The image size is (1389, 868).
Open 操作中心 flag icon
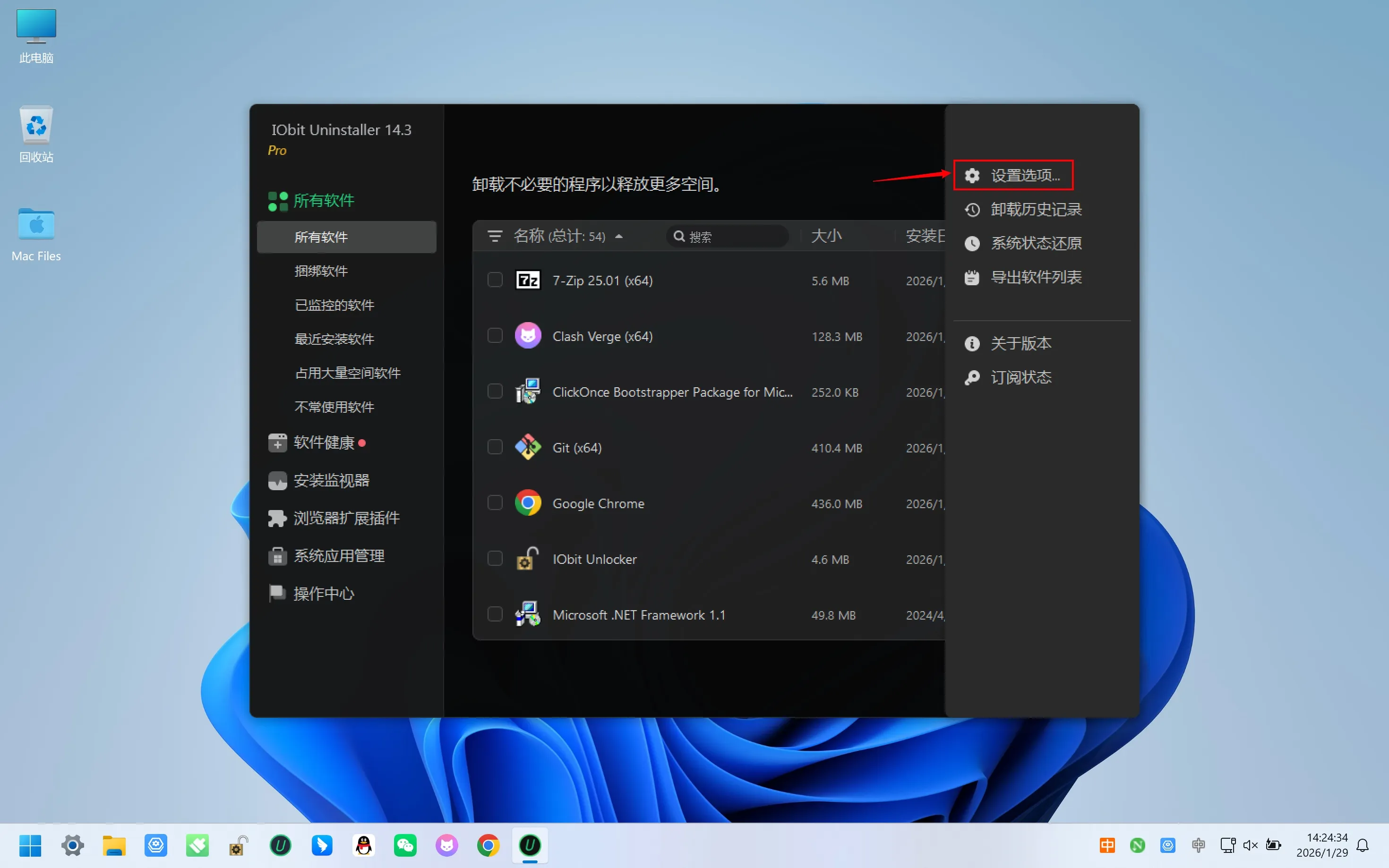(277, 593)
